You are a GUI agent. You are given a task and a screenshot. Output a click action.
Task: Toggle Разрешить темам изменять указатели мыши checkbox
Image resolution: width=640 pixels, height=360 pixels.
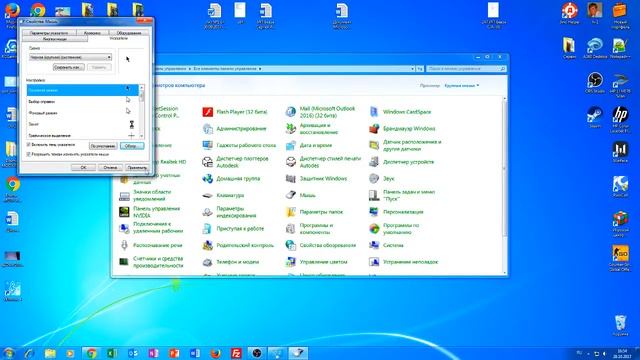pos(29,154)
